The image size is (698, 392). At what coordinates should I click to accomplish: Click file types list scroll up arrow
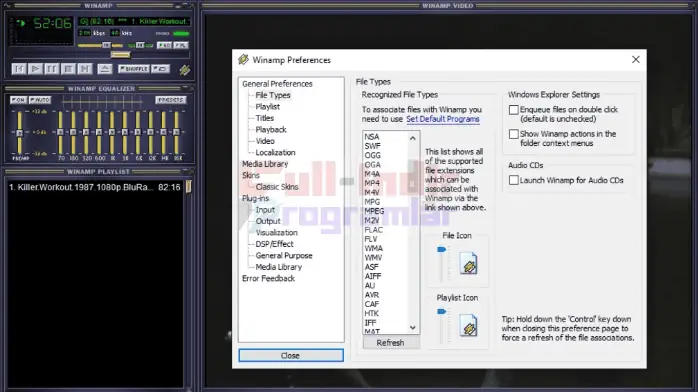[x=413, y=138]
